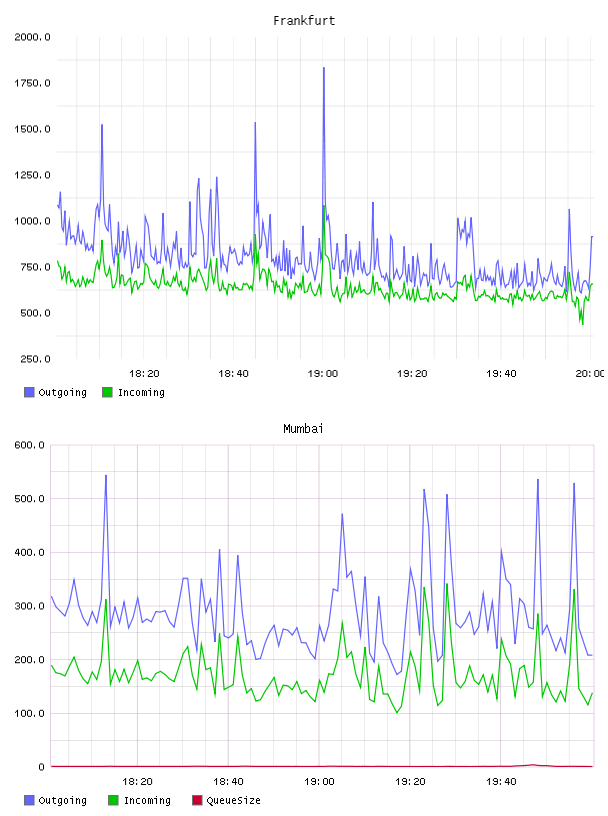Screen dimensions: 608x816
Task: Click the blue Outgoing swatch in Mumbai legend
Action: pyautogui.click(x=29, y=800)
